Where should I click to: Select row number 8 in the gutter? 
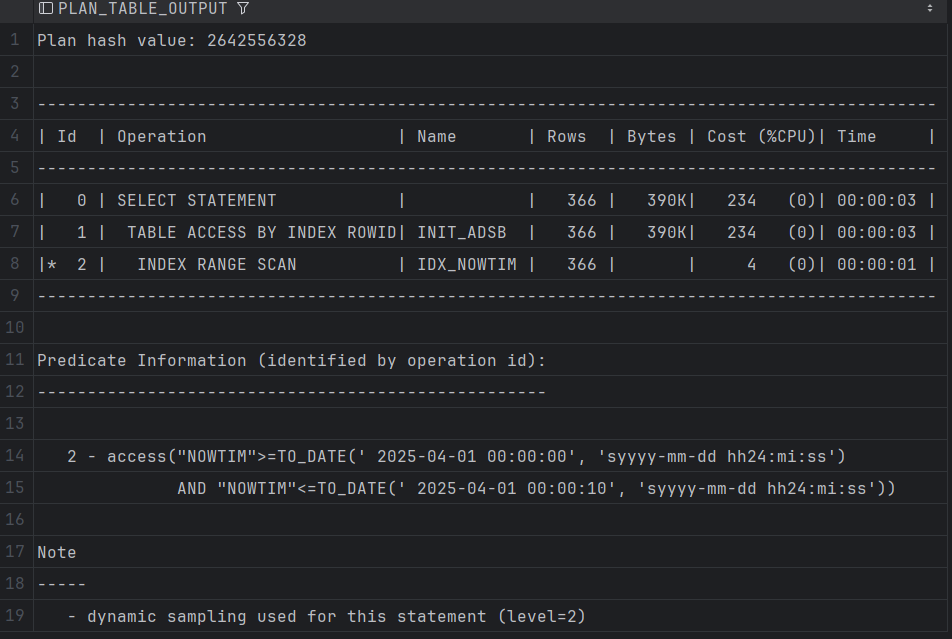tap(15, 264)
